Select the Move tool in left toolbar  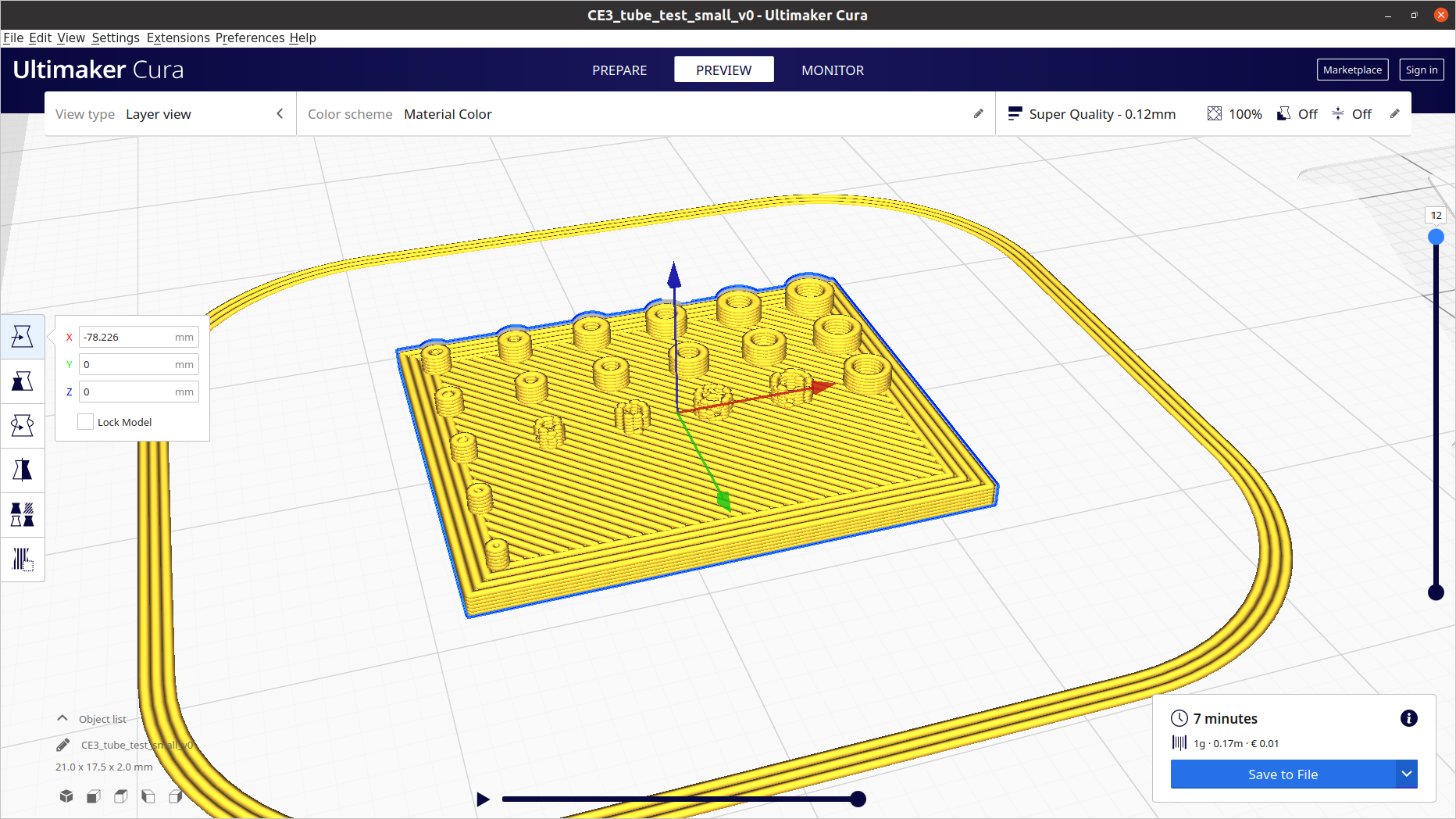23,337
